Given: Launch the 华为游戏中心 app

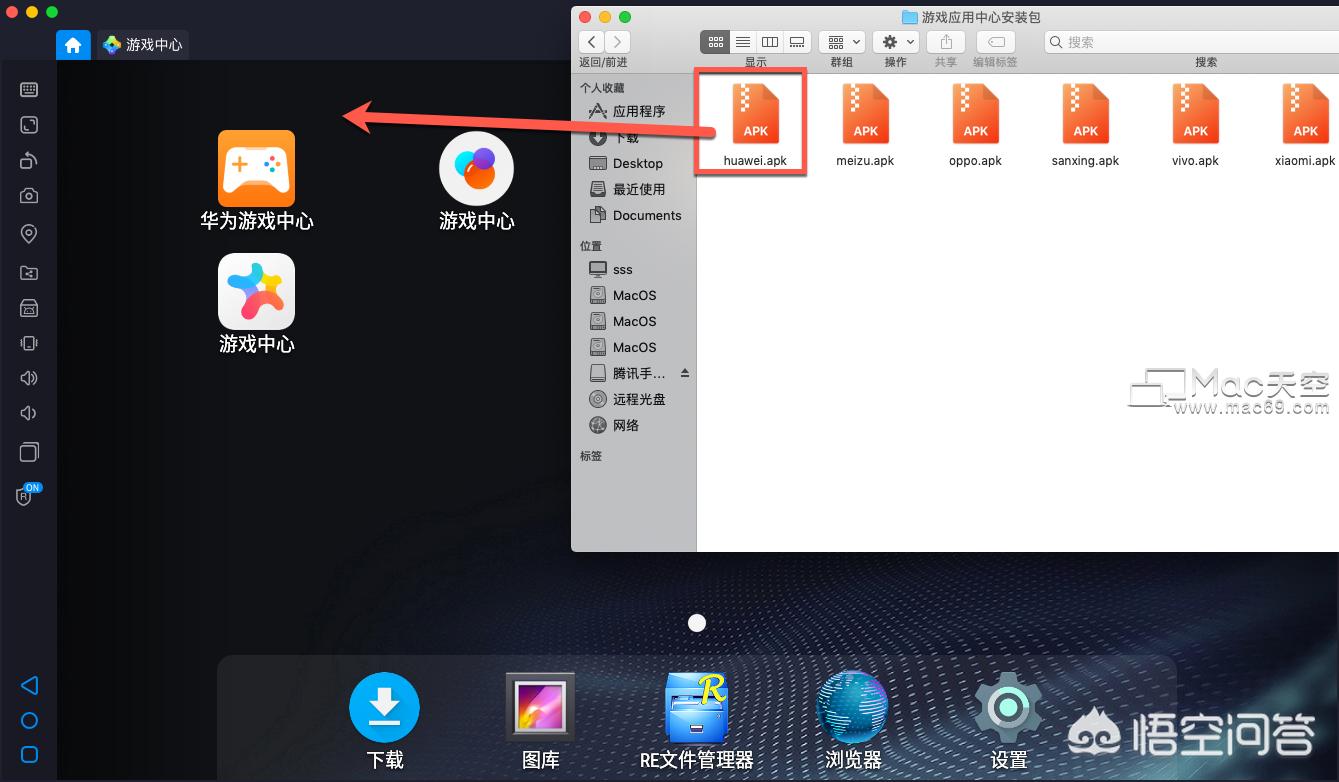Looking at the screenshot, I should [257, 180].
